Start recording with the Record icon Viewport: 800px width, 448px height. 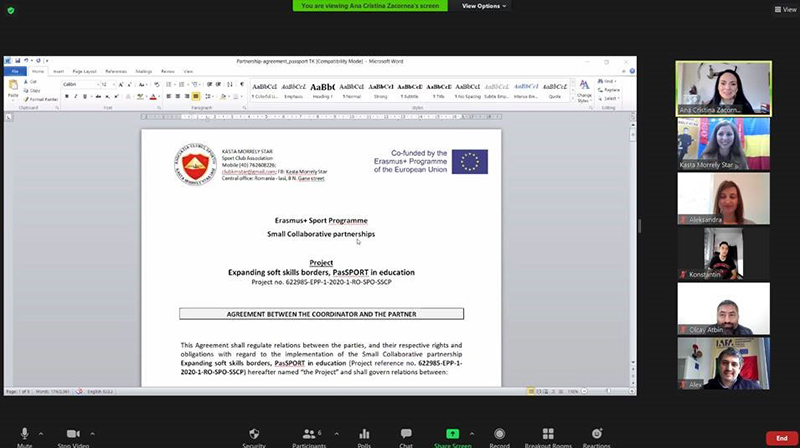[499, 434]
